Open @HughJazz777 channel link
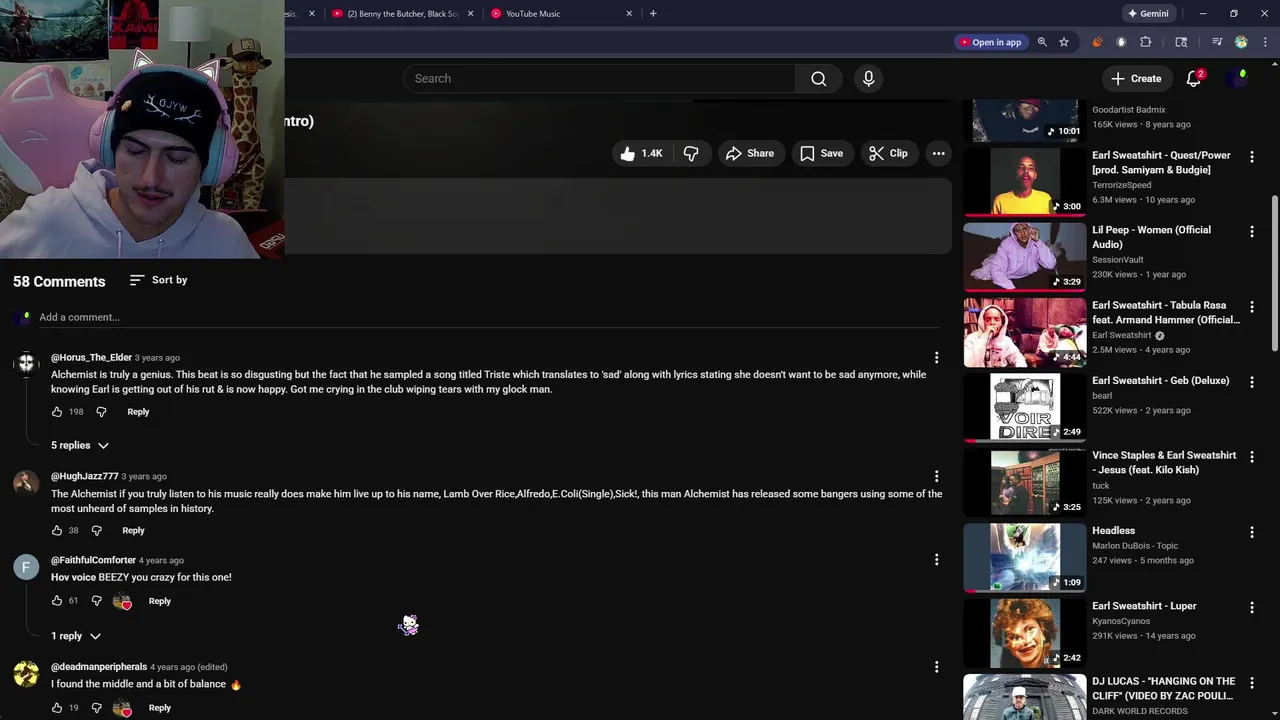 pyautogui.click(x=84, y=477)
